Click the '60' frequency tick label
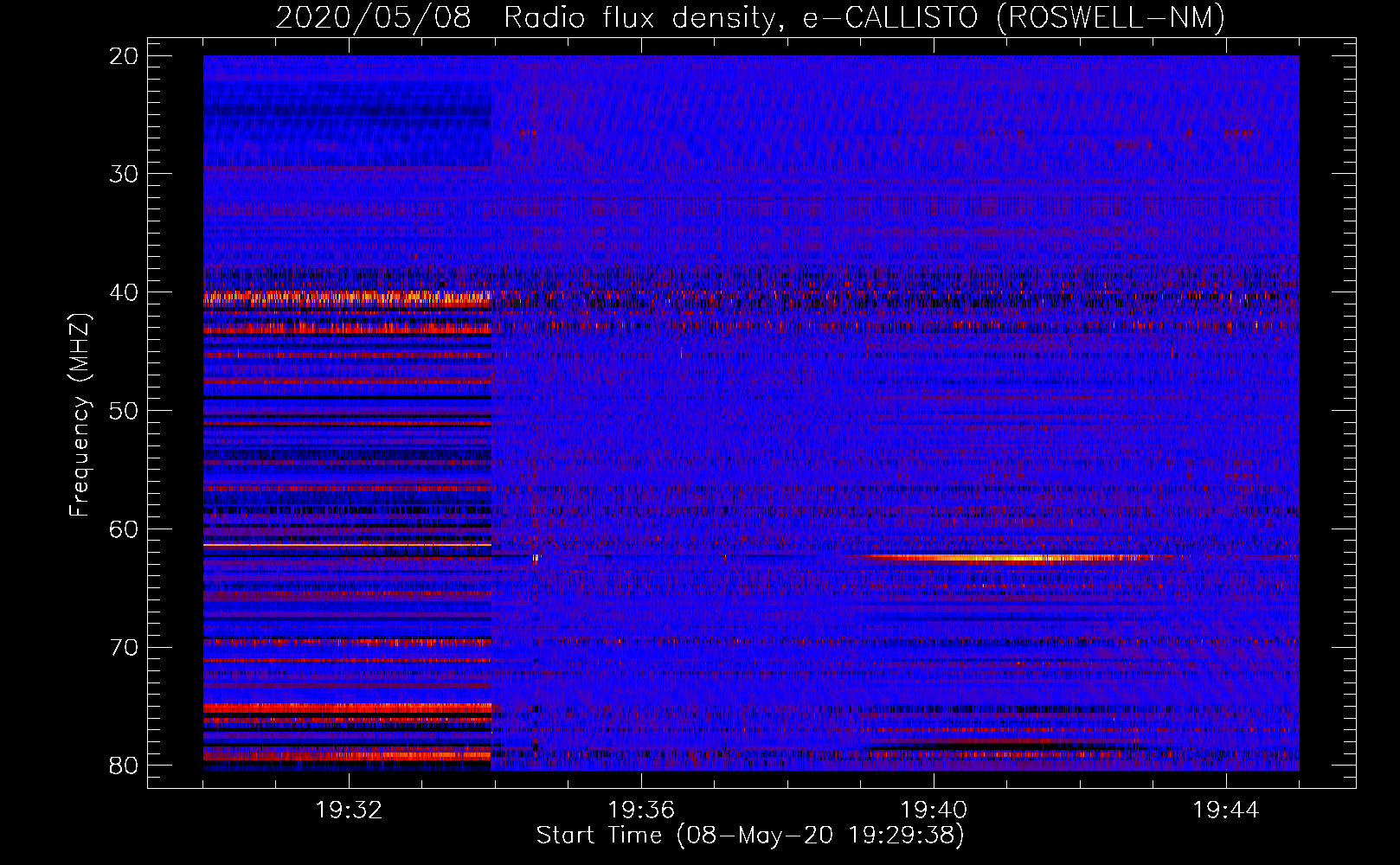The image size is (1400, 865). (124, 529)
